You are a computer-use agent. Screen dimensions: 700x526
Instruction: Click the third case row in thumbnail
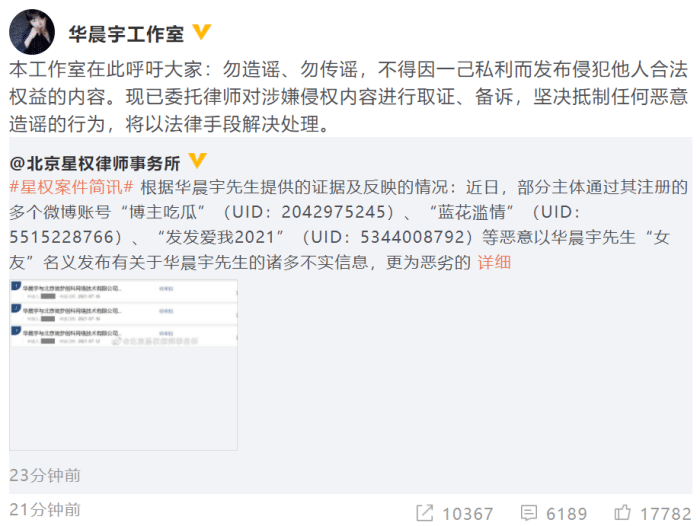click(x=123, y=336)
